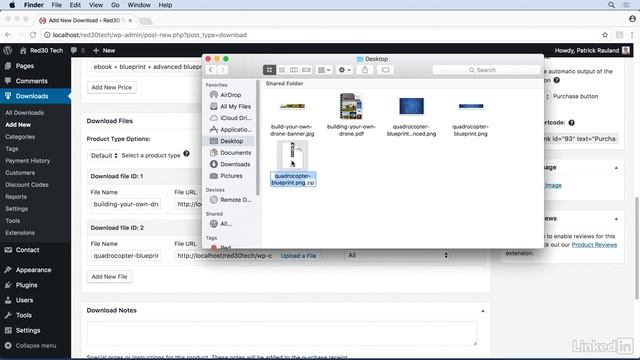Open the Help menu

(165, 5)
